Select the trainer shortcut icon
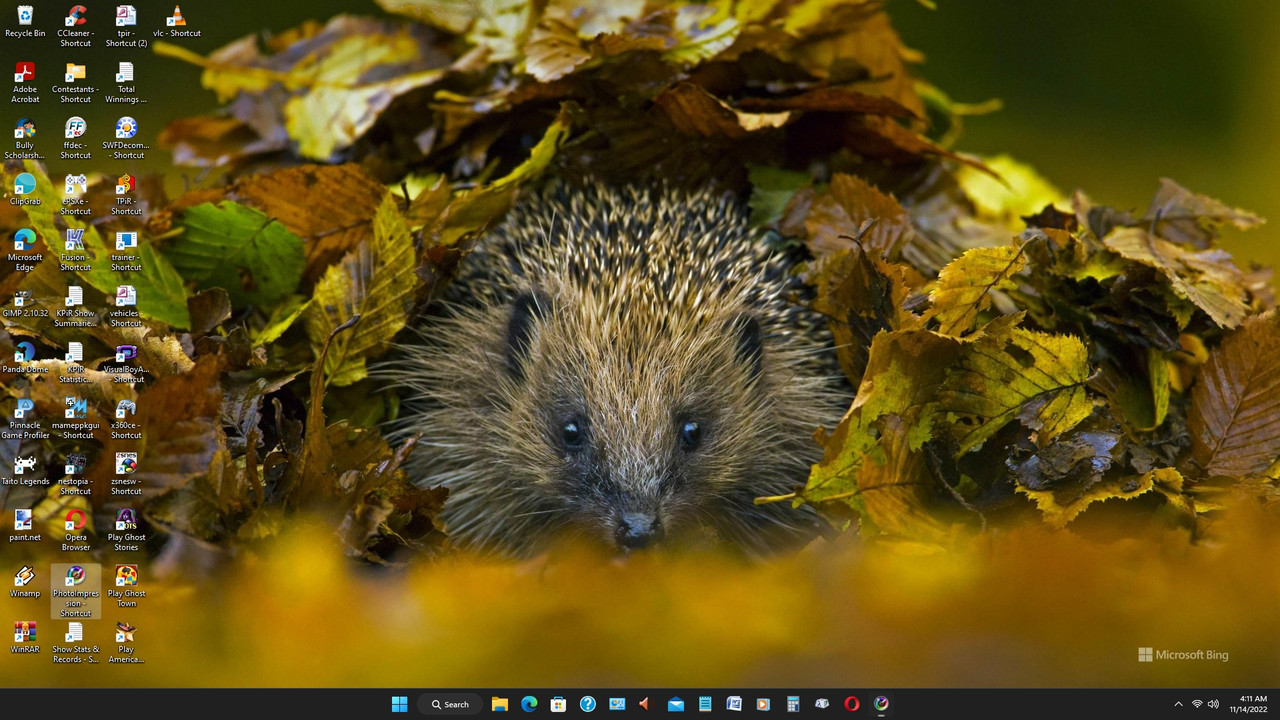The image size is (1280, 720). coord(126,251)
